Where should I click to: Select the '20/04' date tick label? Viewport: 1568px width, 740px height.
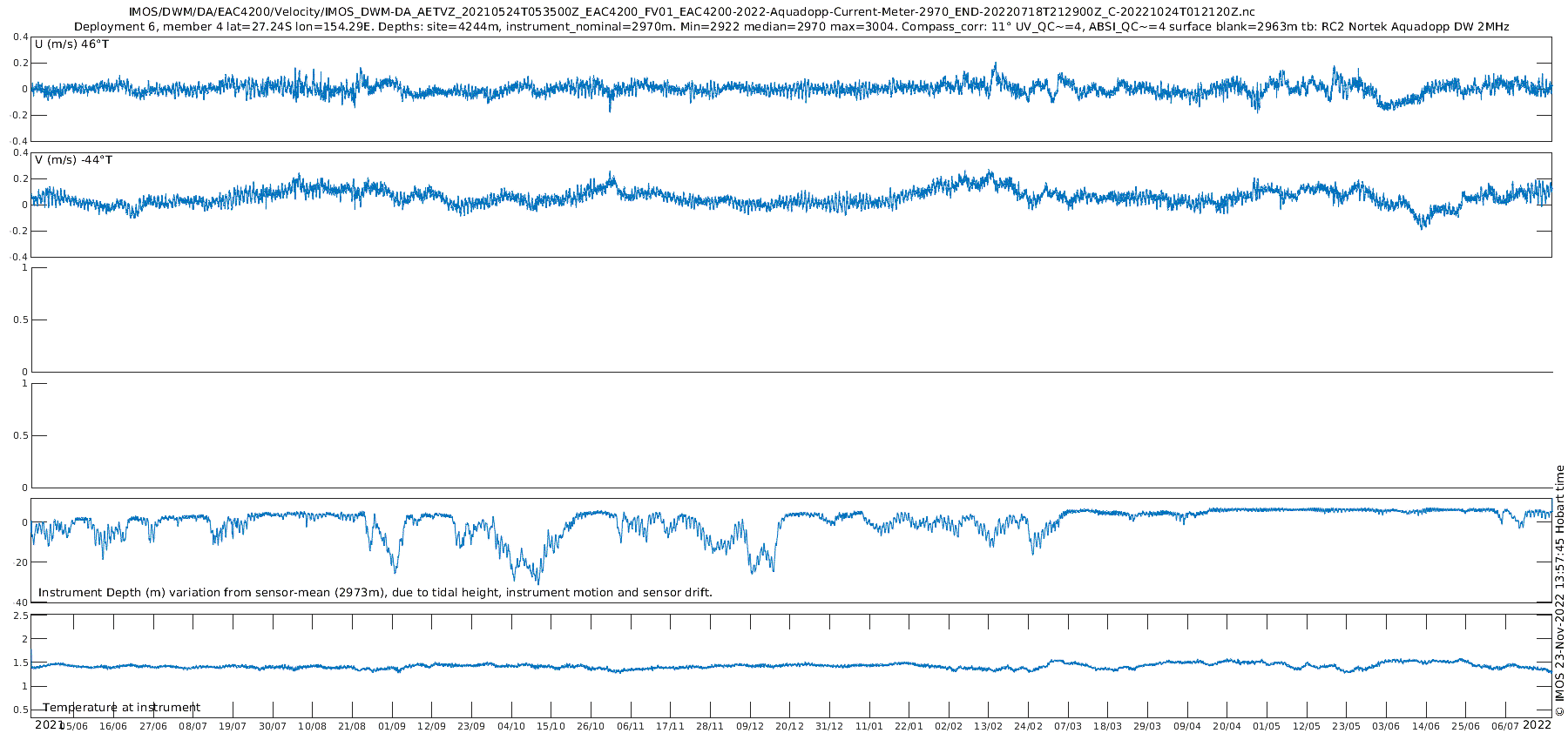click(1227, 726)
